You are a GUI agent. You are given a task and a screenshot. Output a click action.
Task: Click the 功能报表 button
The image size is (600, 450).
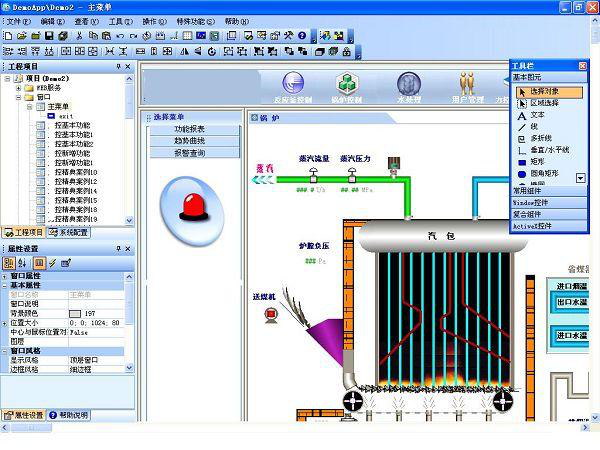(x=189, y=129)
